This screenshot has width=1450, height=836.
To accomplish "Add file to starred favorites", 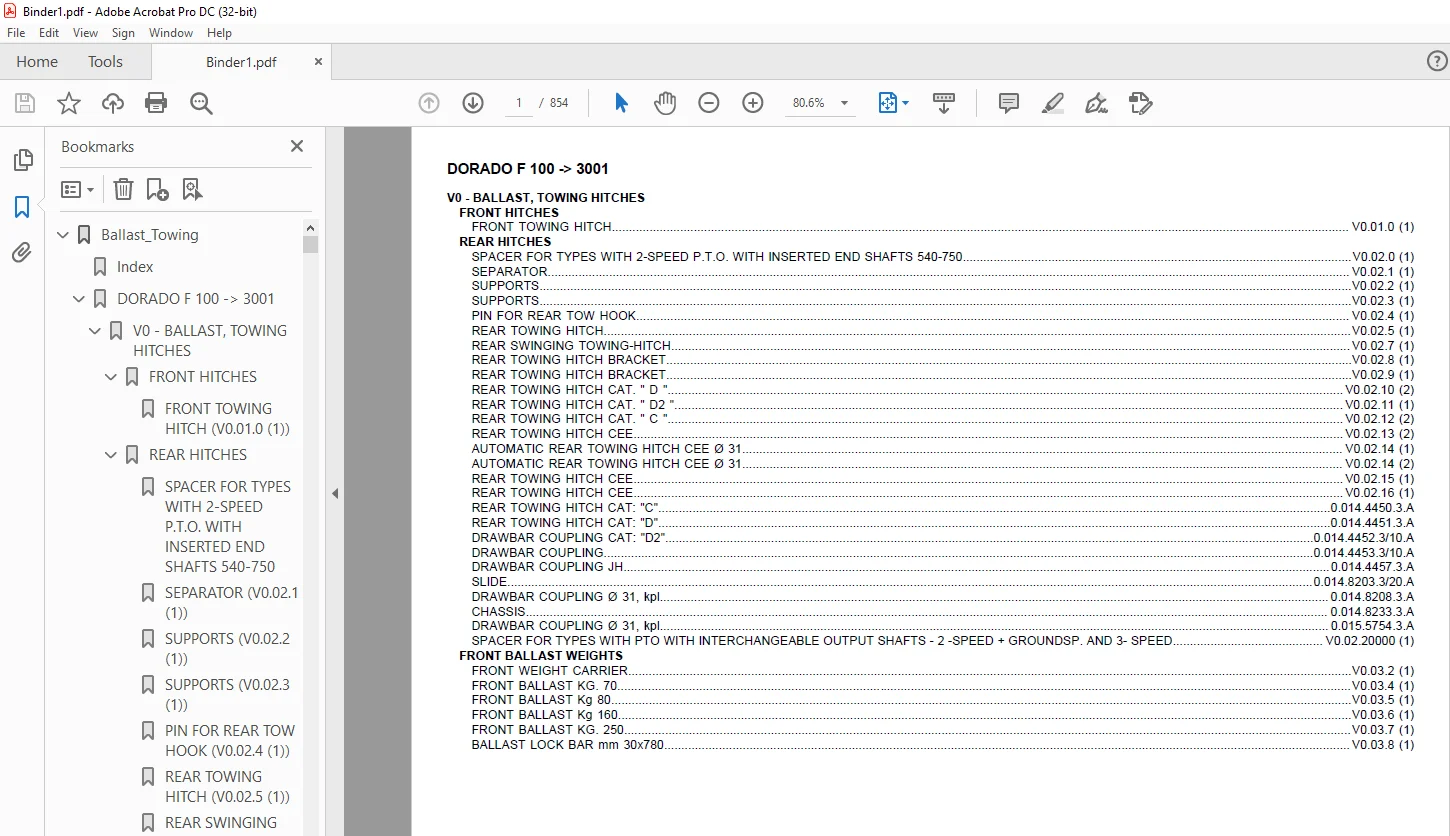I will (x=69, y=103).
